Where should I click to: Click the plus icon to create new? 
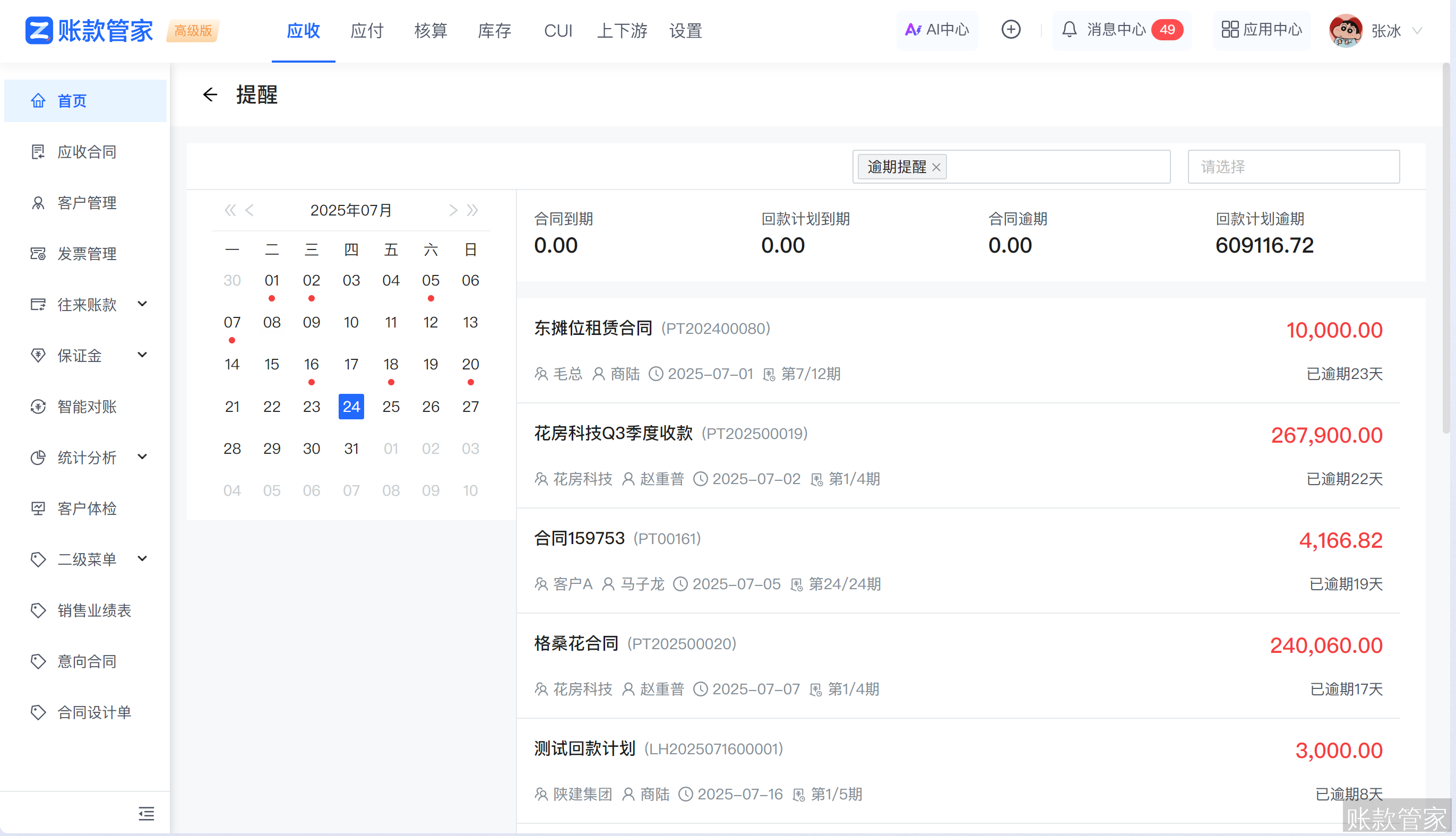tap(1011, 29)
